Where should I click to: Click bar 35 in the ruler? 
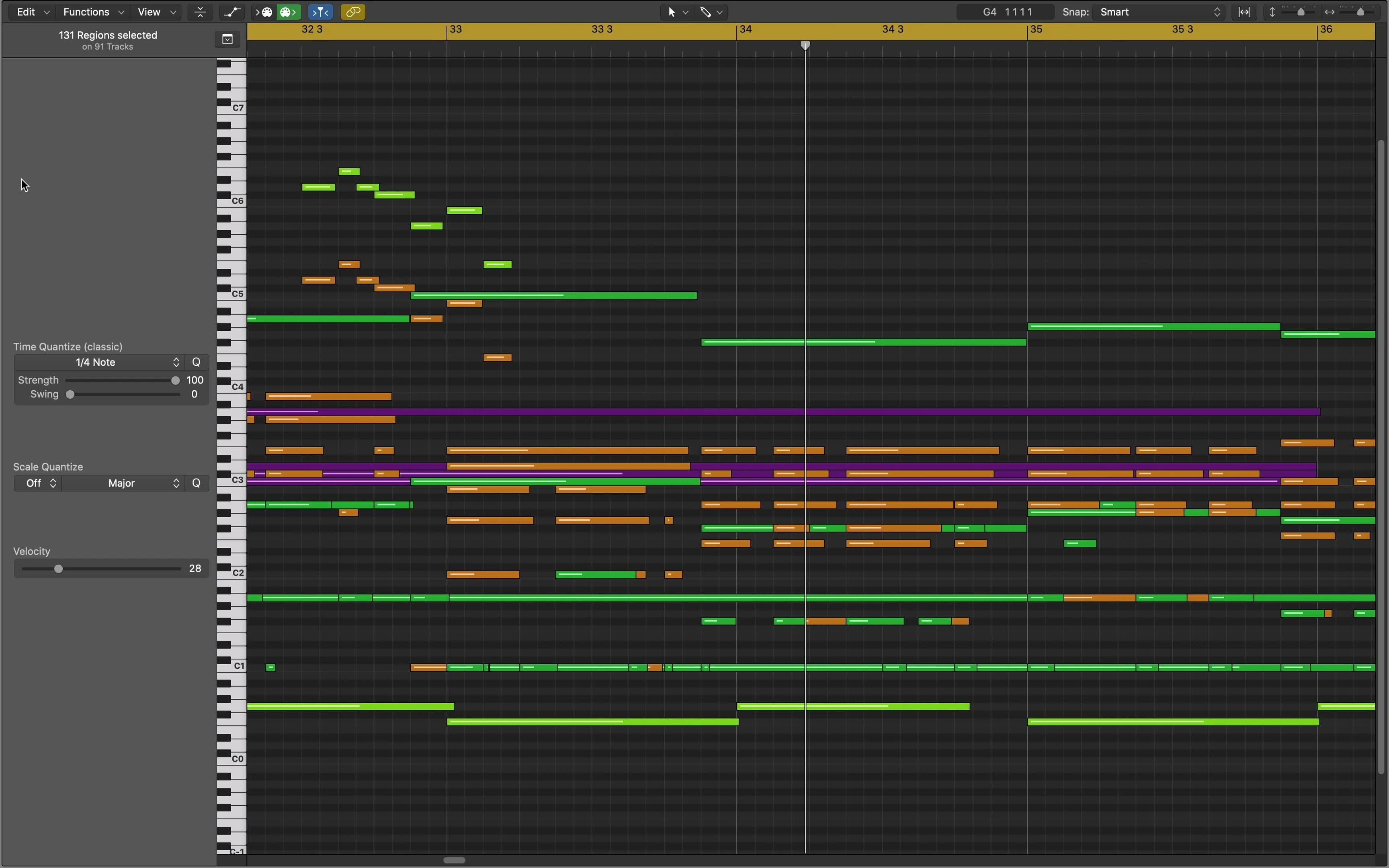(1037, 30)
